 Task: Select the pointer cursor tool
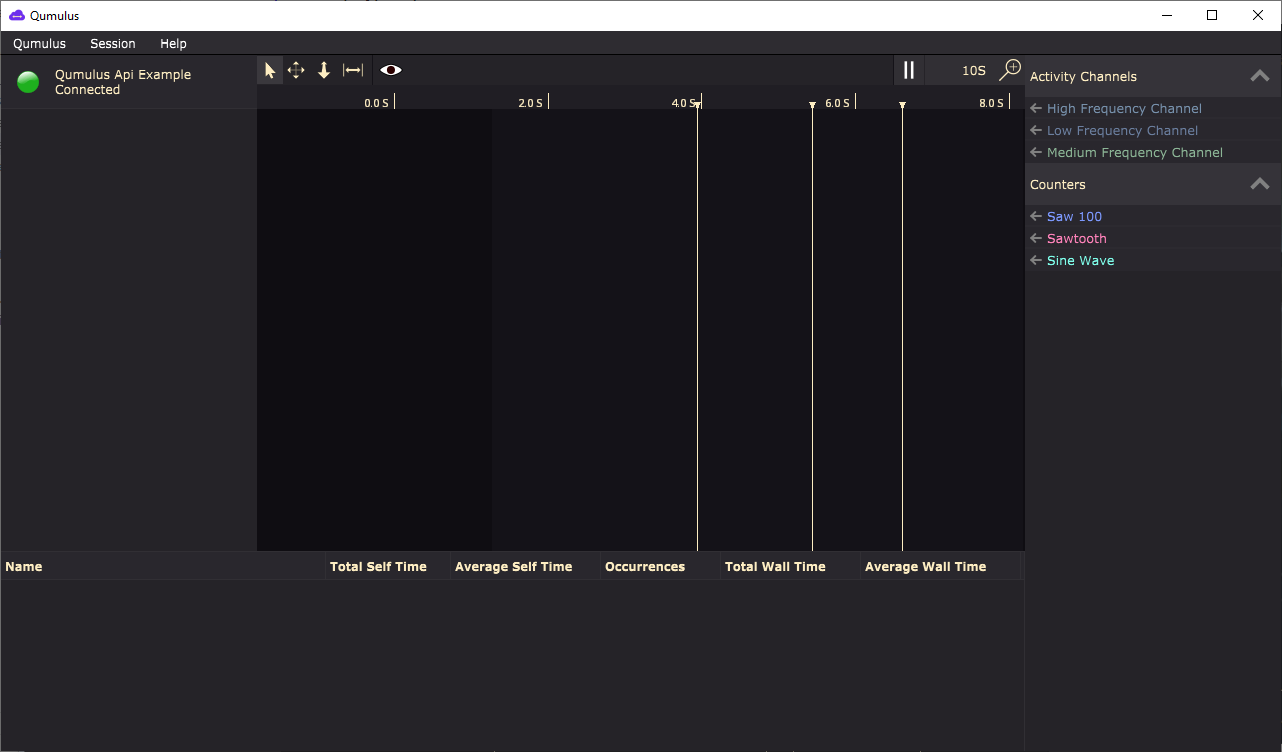click(270, 70)
